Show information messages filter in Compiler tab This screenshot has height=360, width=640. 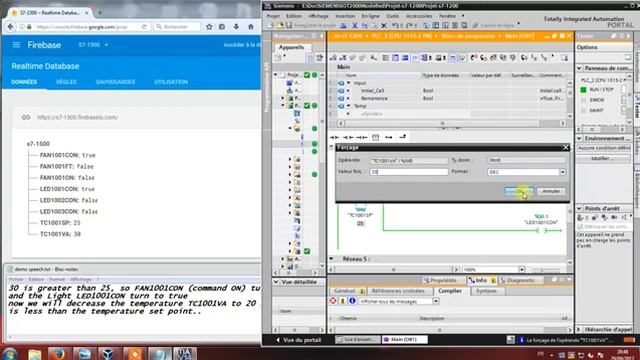[x=352, y=301]
